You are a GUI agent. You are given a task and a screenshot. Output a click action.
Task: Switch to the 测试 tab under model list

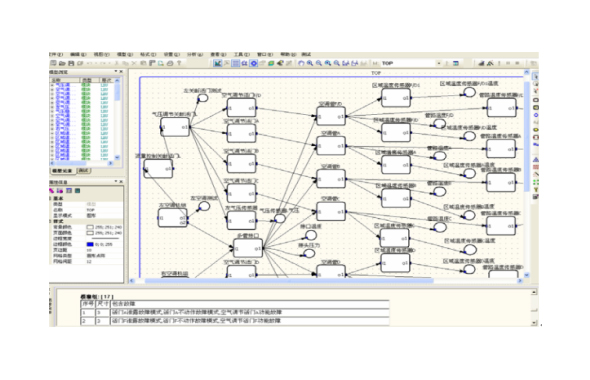(x=83, y=171)
